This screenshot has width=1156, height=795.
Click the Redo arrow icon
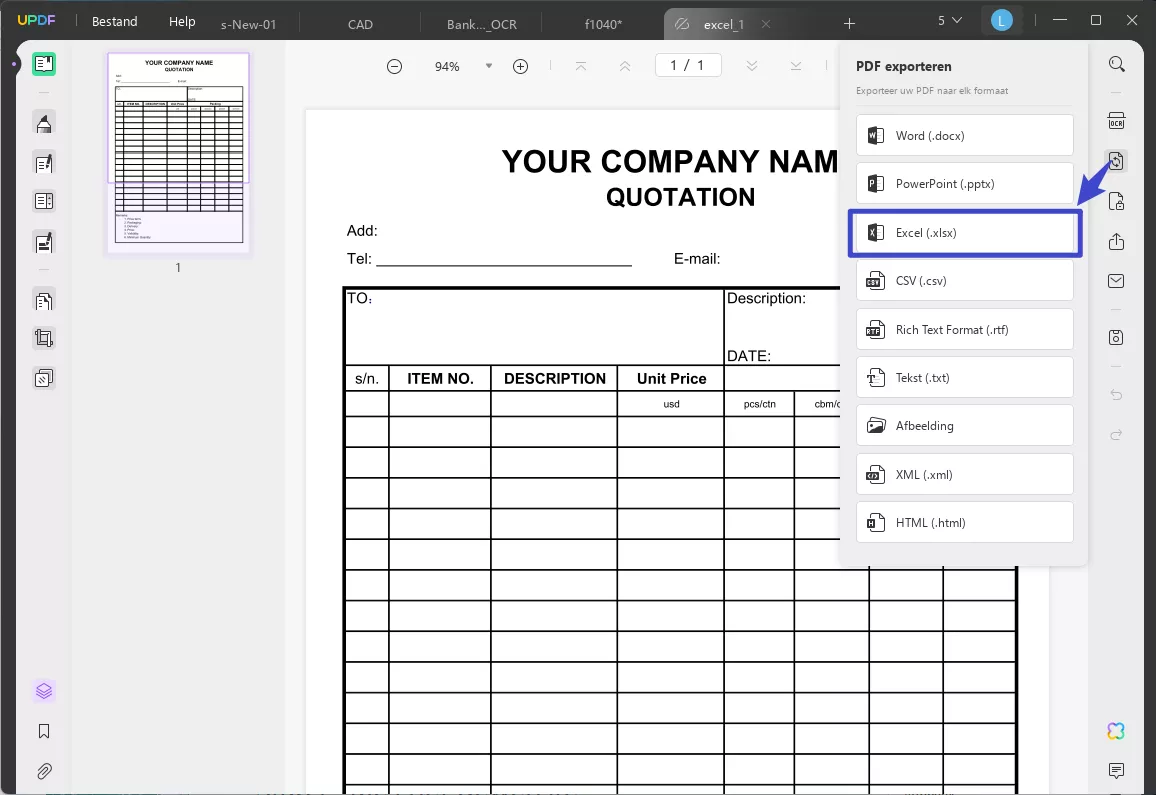(1116, 435)
